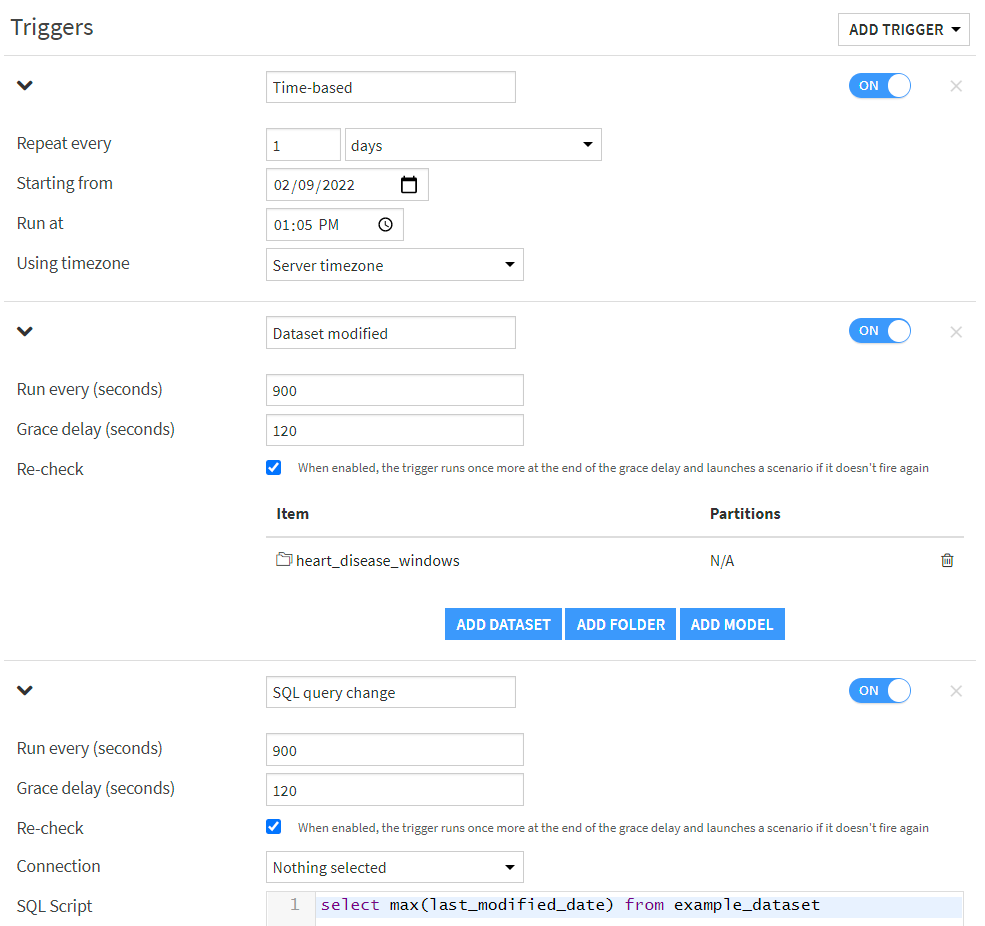Click the Partitions column header
Image resolution: width=985 pixels, height=926 pixels.
[745, 514]
